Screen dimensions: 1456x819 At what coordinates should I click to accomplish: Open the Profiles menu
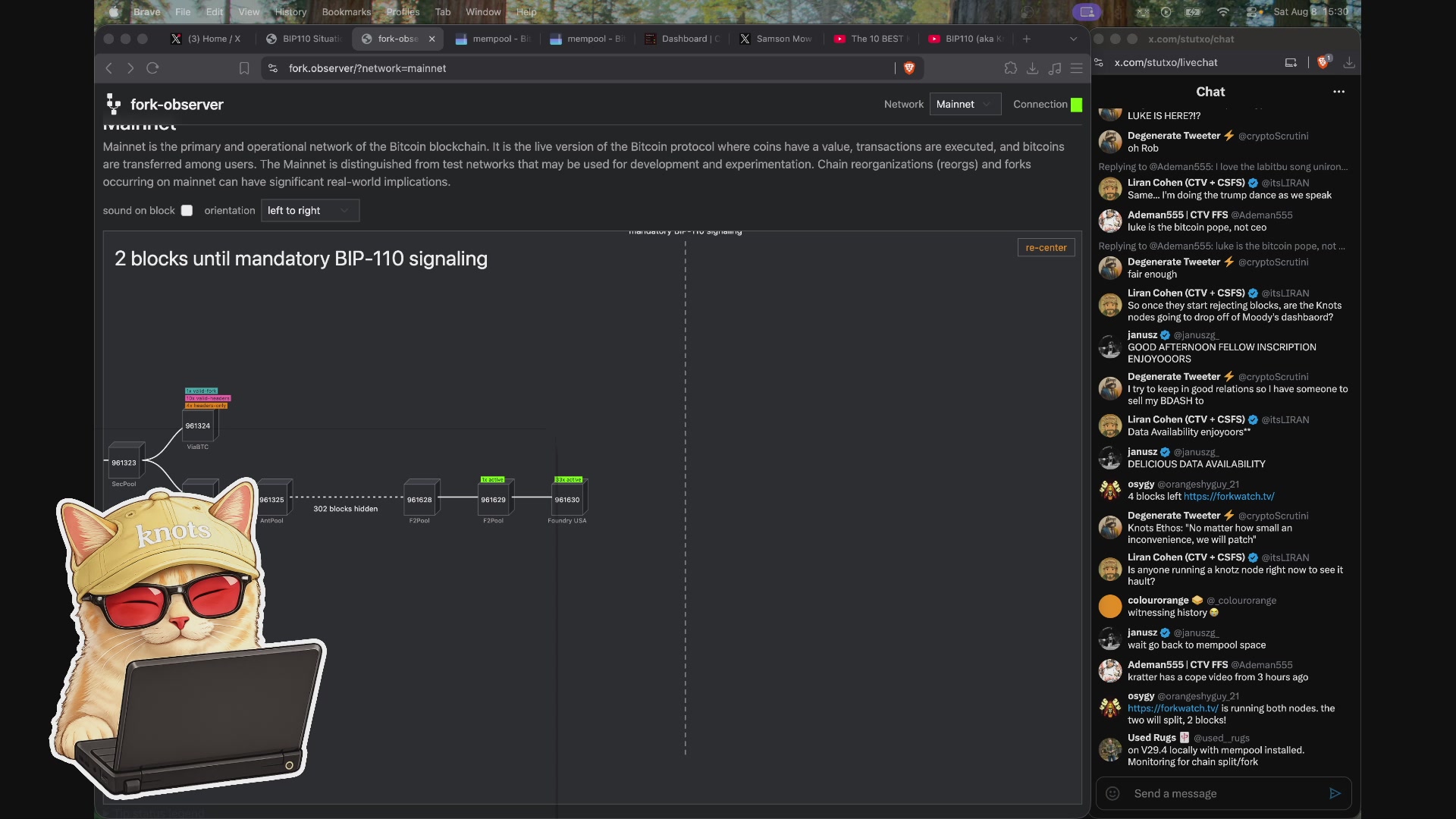[x=403, y=11]
